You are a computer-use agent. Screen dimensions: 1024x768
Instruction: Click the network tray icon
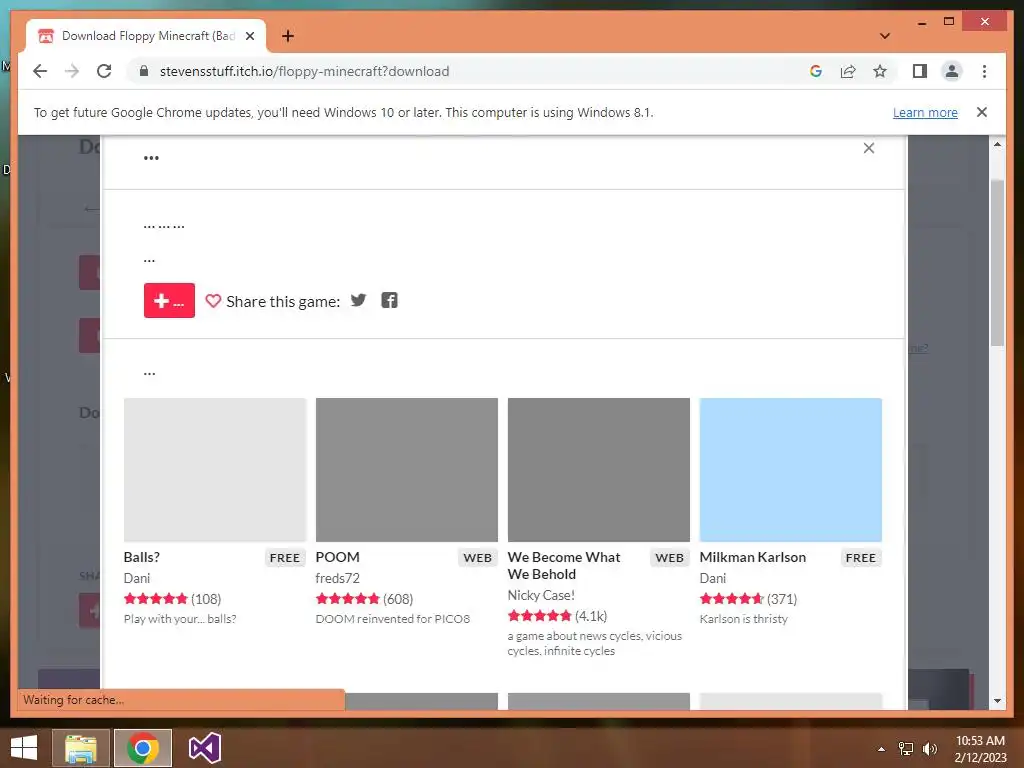tap(906, 749)
